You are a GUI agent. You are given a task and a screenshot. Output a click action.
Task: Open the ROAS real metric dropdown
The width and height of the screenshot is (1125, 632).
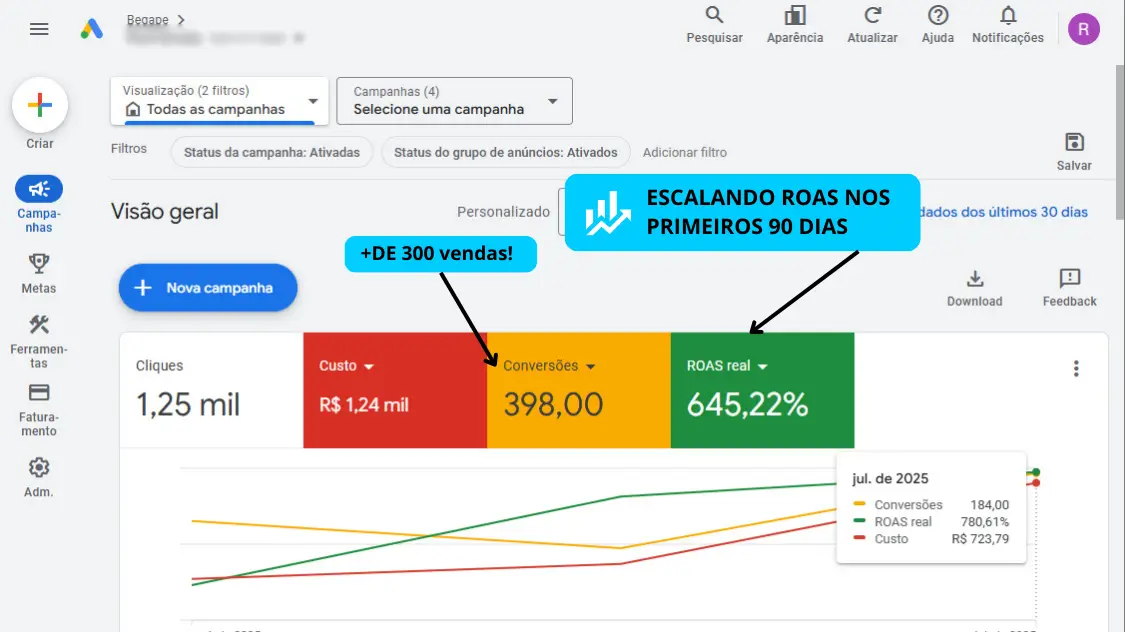(763, 367)
